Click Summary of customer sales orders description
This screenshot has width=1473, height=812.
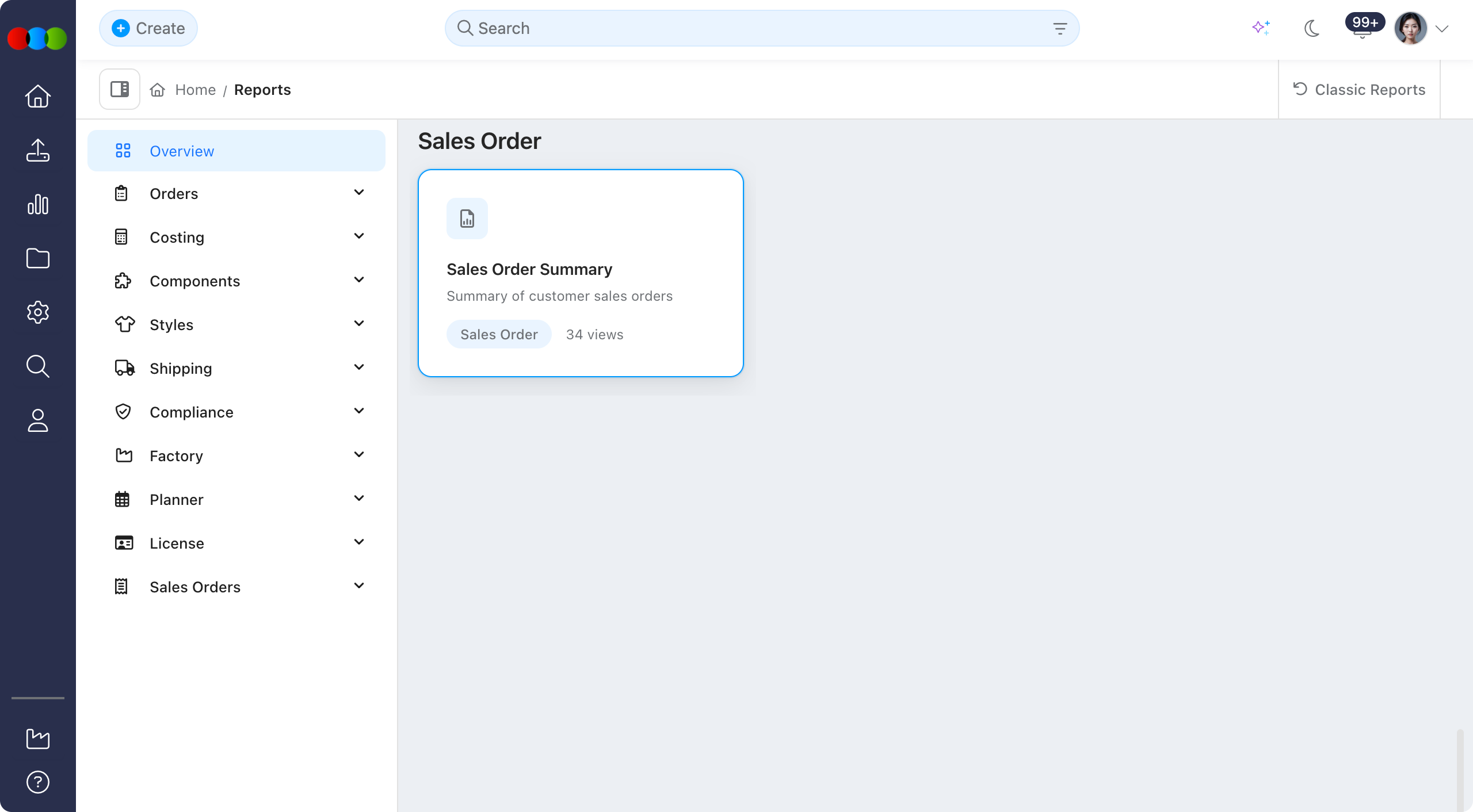click(559, 296)
